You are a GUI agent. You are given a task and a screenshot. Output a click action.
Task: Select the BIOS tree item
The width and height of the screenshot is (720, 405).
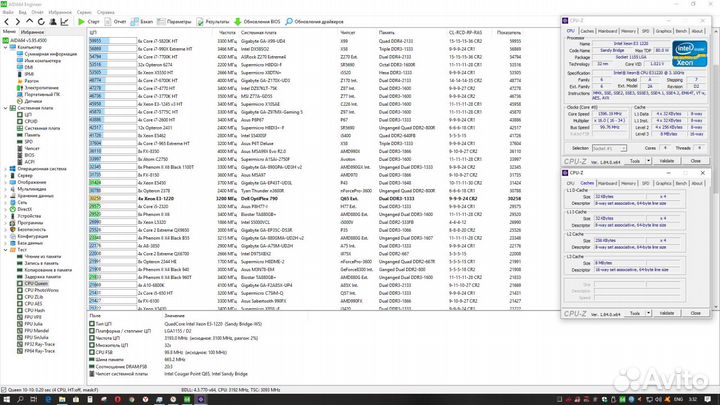pyautogui.click(x=29, y=155)
